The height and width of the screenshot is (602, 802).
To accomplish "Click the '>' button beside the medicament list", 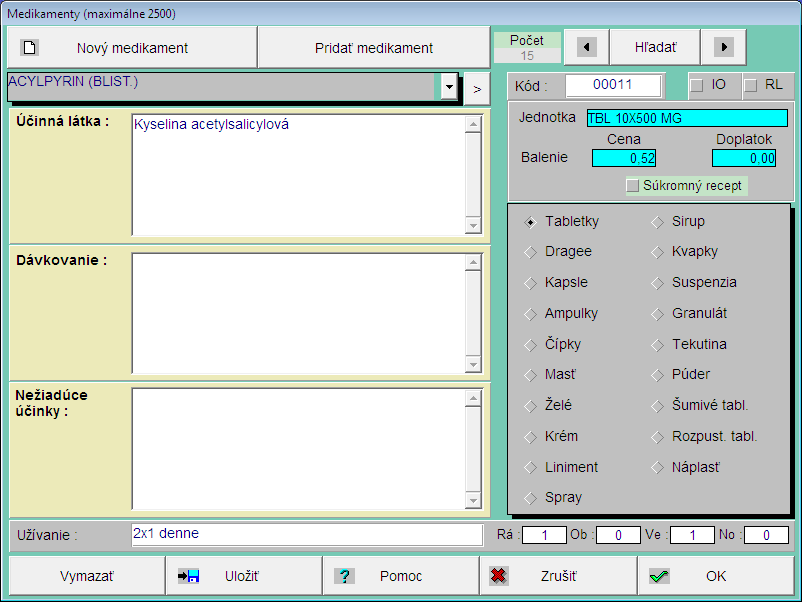I will click(477, 89).
